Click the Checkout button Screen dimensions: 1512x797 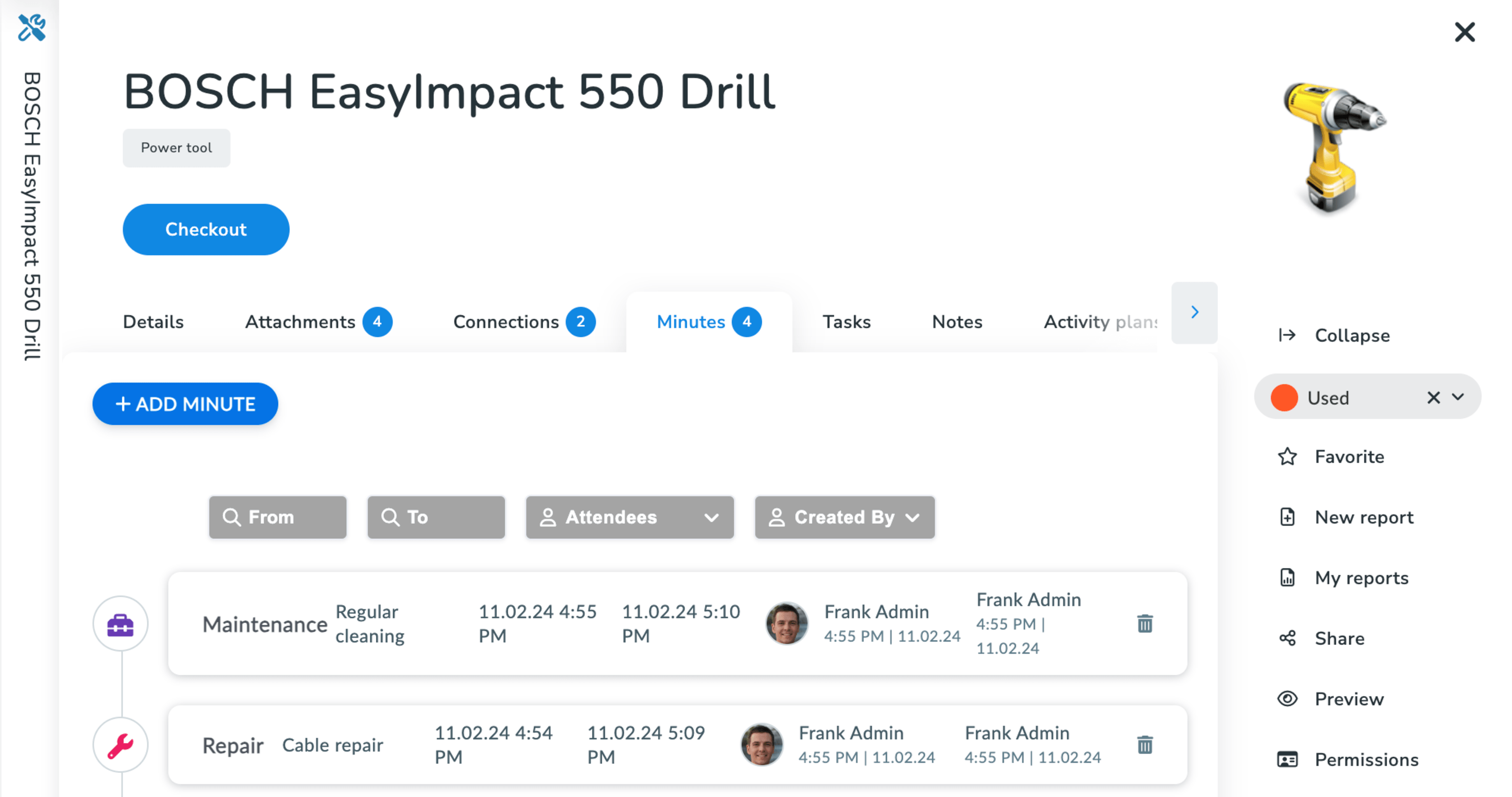205,229
